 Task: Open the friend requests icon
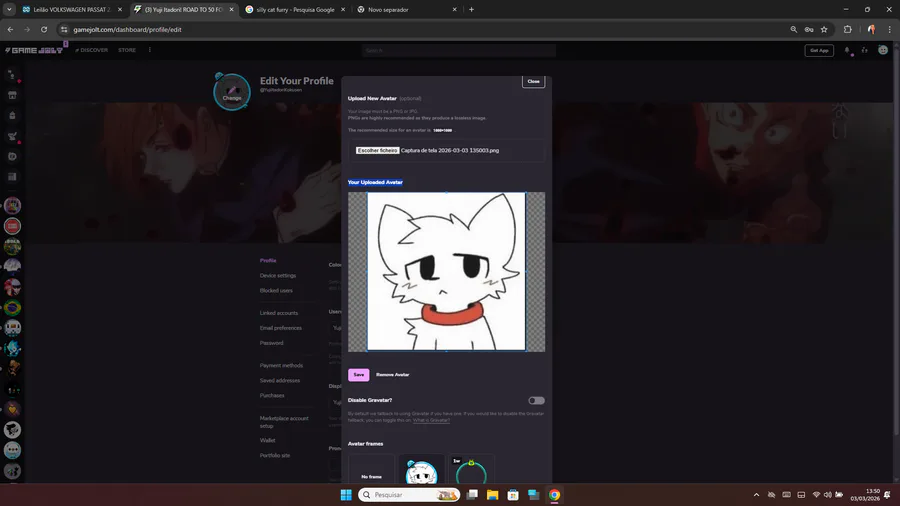pos(864,50)
